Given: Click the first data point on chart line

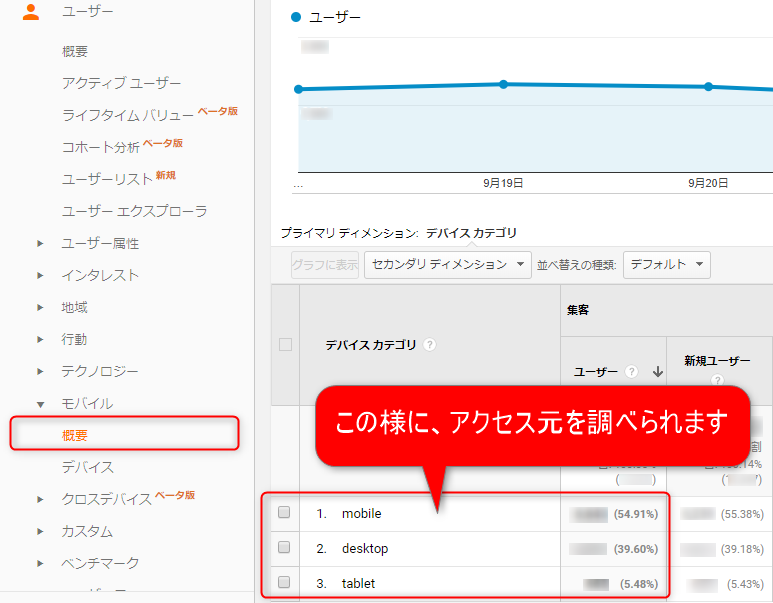Looking at the screenshot, I should (x=298, y=89).
